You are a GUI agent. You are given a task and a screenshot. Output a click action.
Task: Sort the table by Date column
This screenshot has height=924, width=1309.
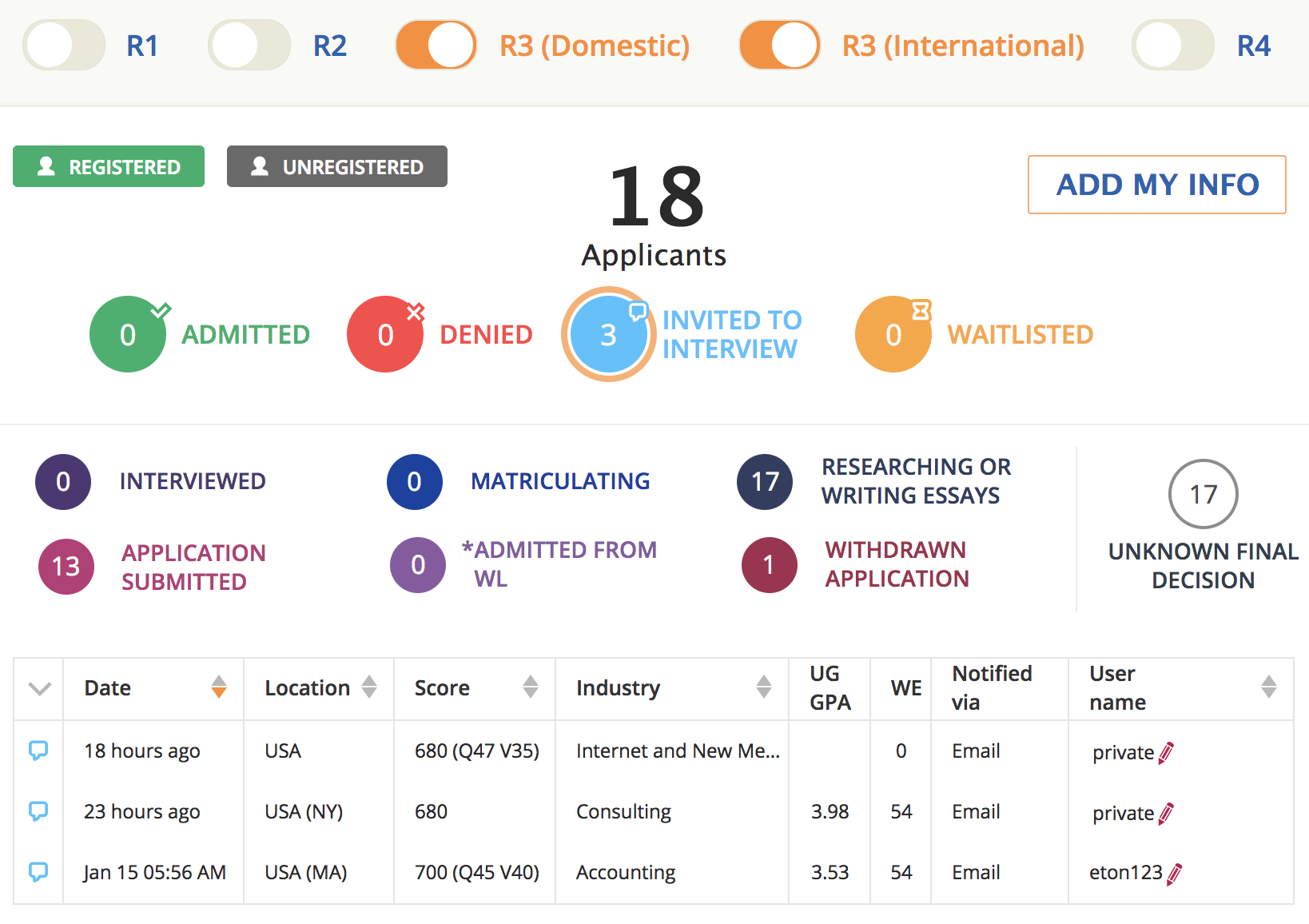point(218,687)
